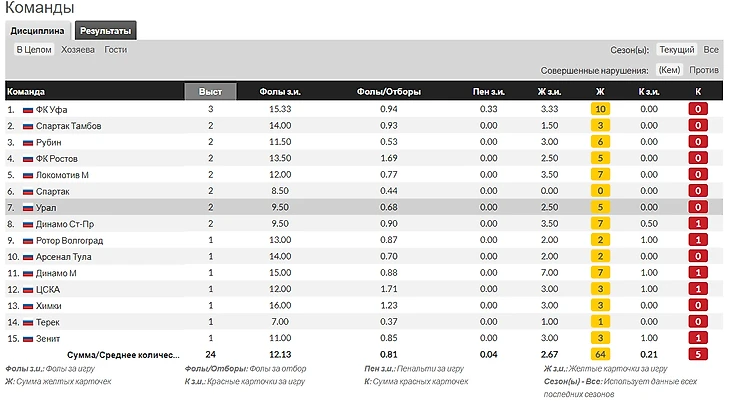This screenshot has height=410, width=730.
Task: Select the Хозяева filter option
Action: tap(78, 49)
